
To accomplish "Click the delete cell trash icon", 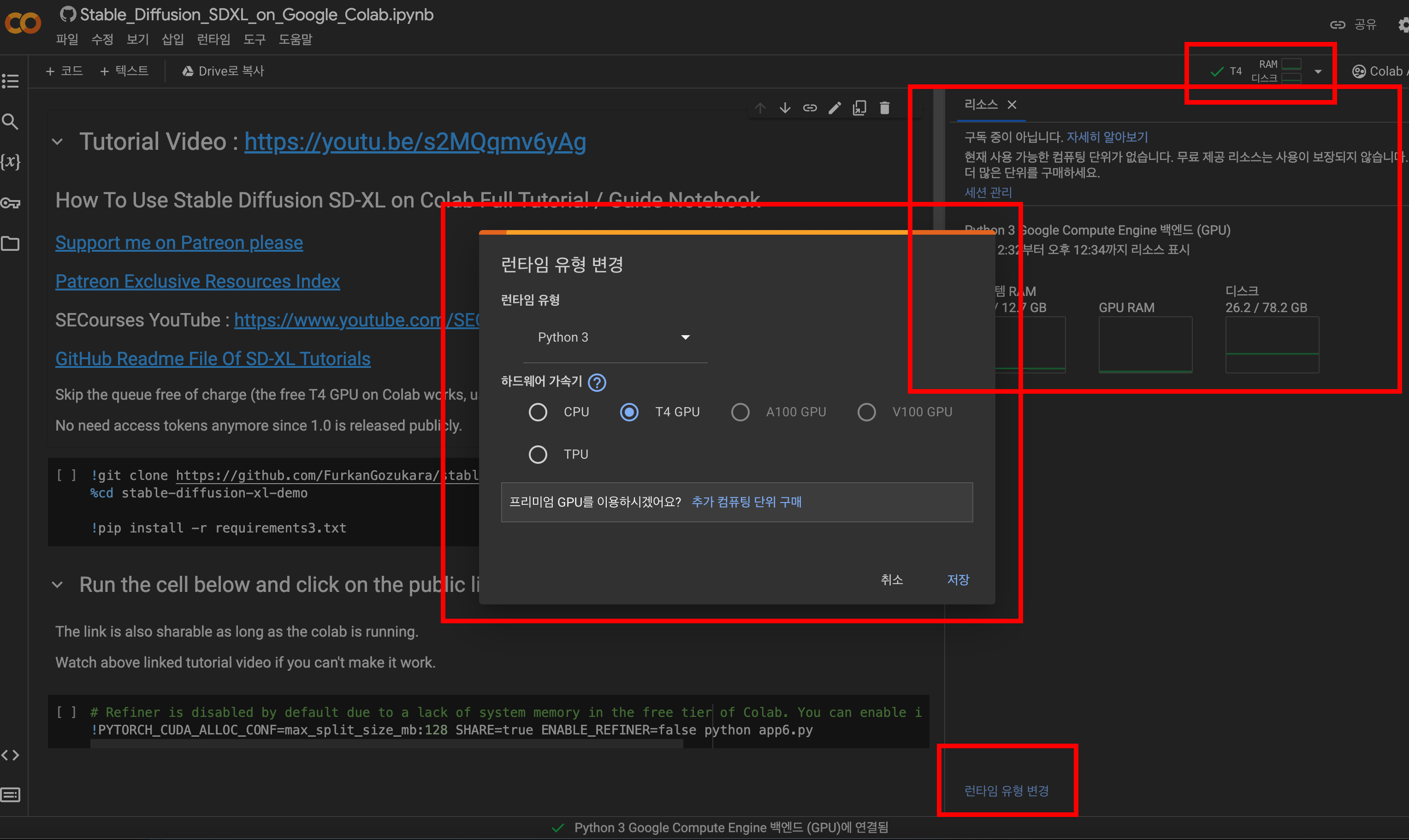I will click(x=884, y=107).
